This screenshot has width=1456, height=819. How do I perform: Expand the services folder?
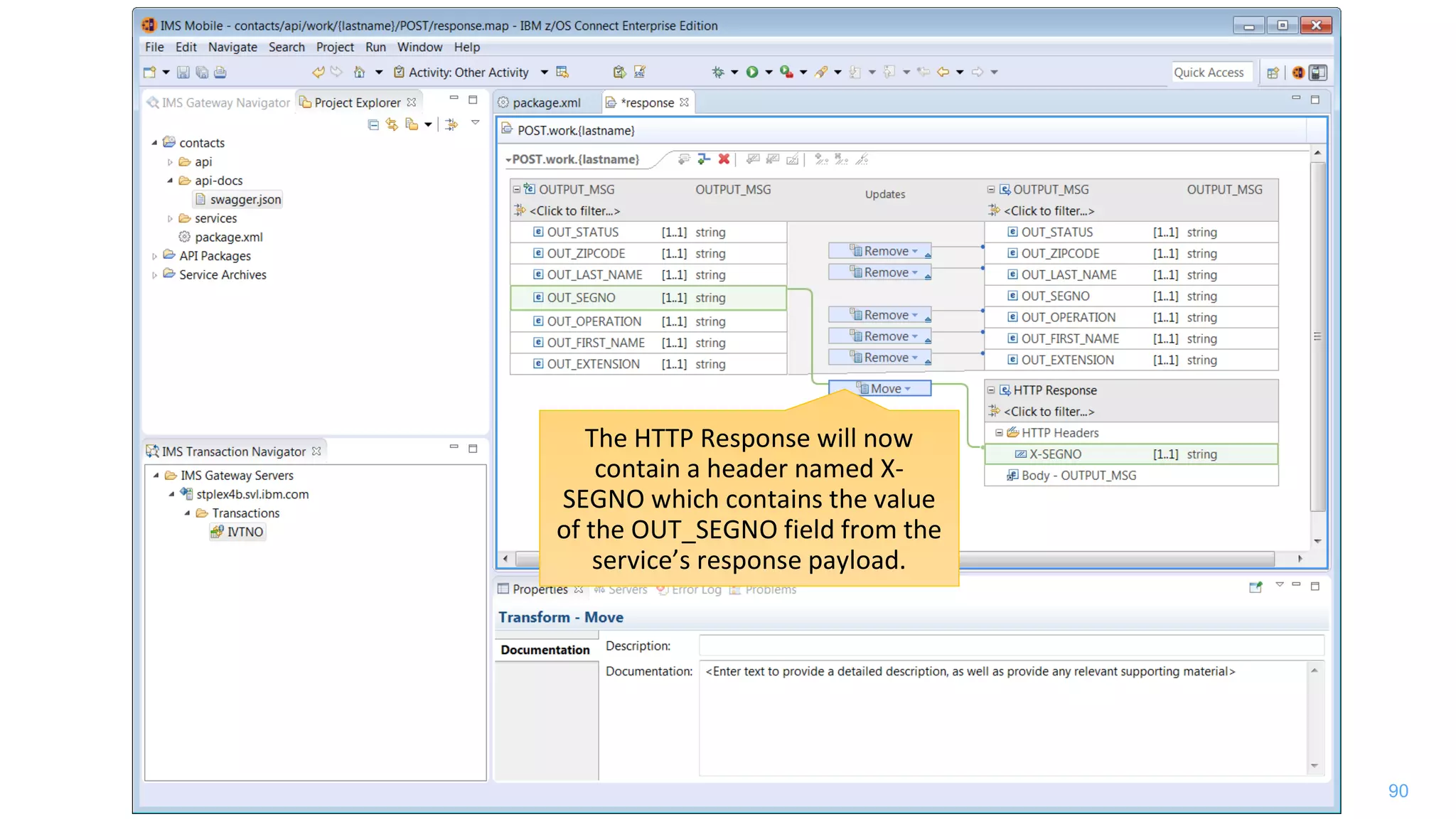(170, 218)
